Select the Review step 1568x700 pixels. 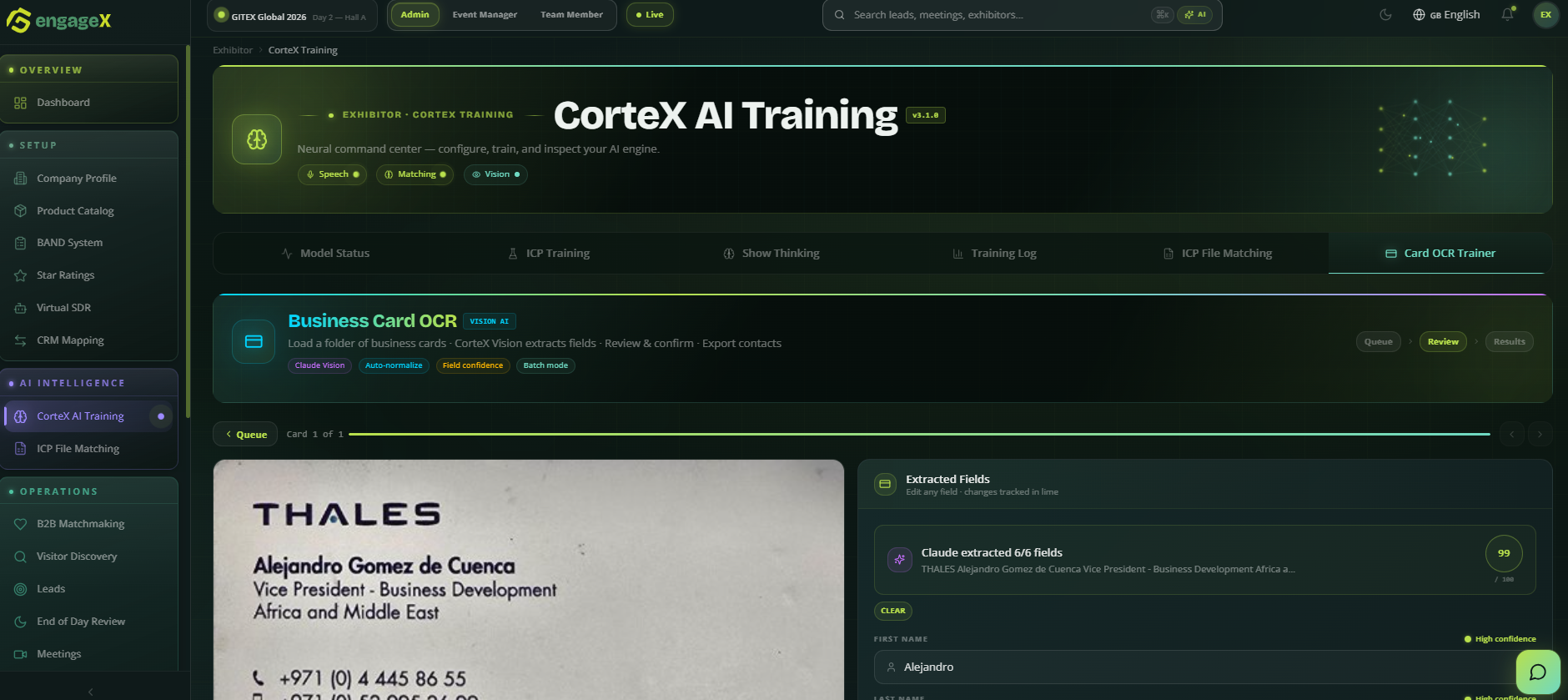(x=1443, y=341)
